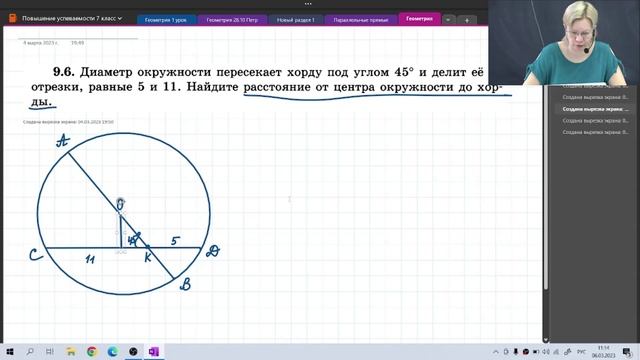Screen dimensions: 640x360
Task: Expand the "Повышение успеваемости 7 класс" notebook dropdown
Action: 72,18
